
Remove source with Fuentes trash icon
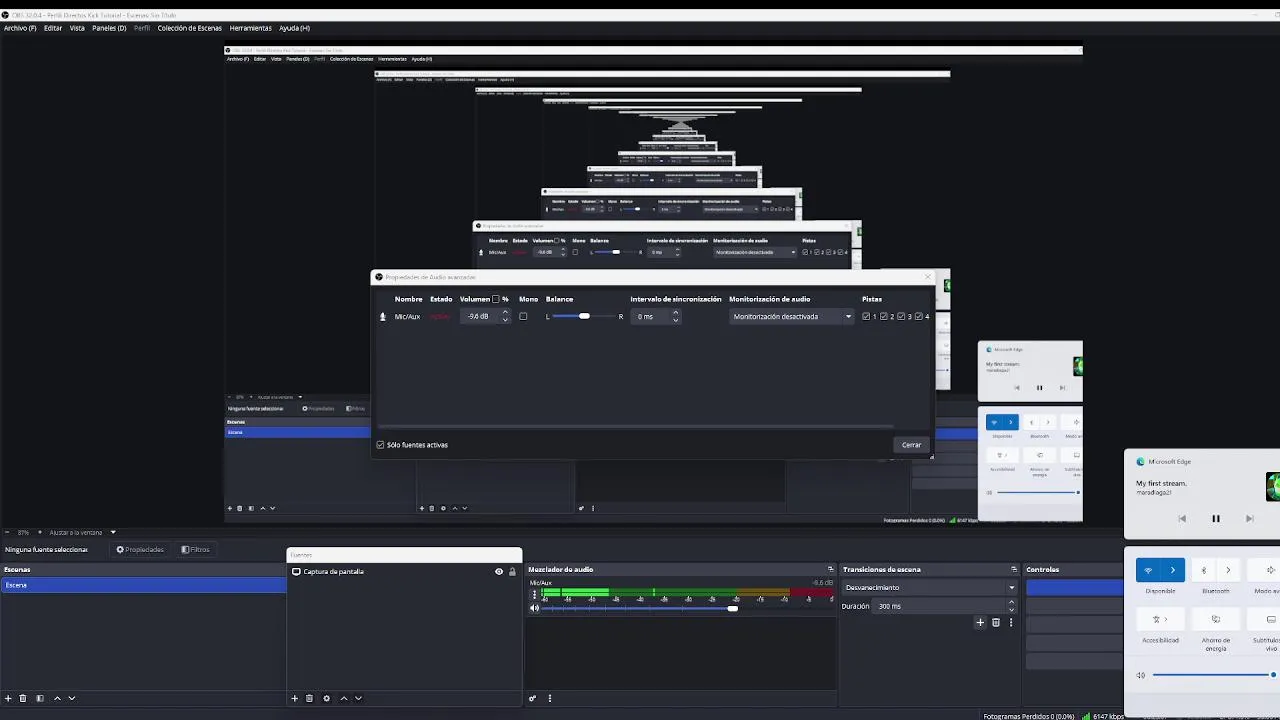click(309, 698)
